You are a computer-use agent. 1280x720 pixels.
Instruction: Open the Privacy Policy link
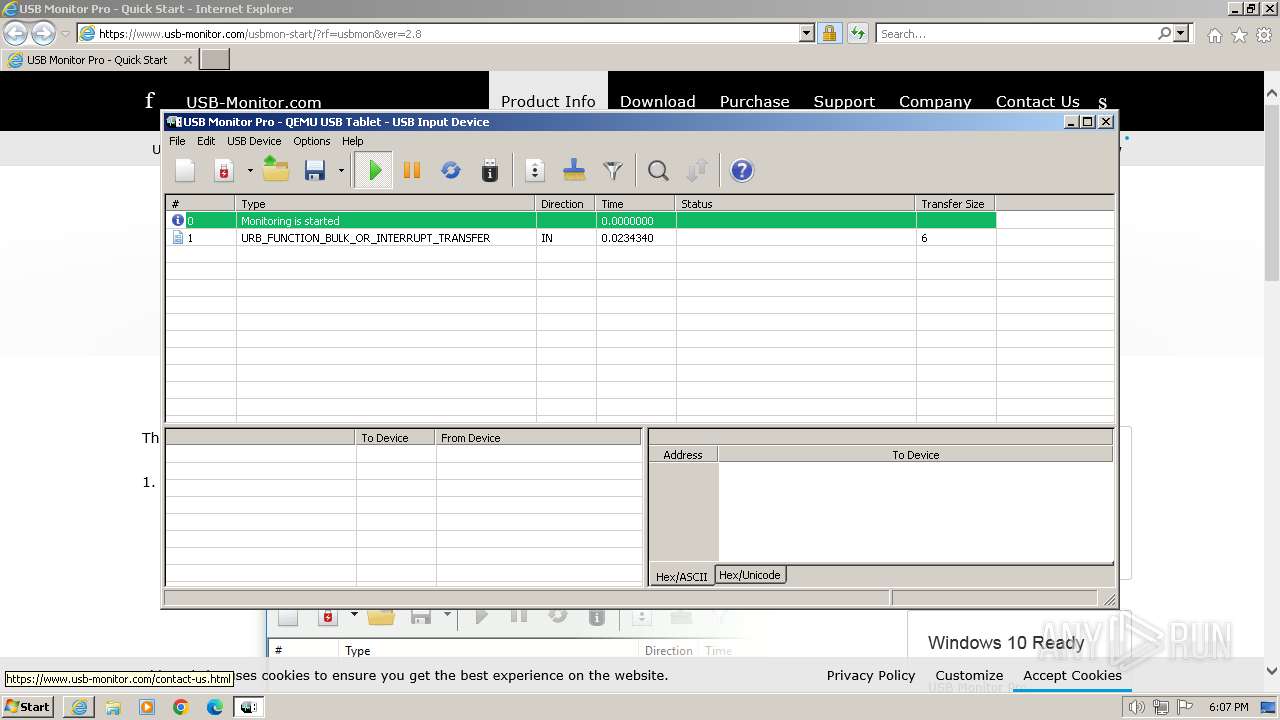coord(871,675)
